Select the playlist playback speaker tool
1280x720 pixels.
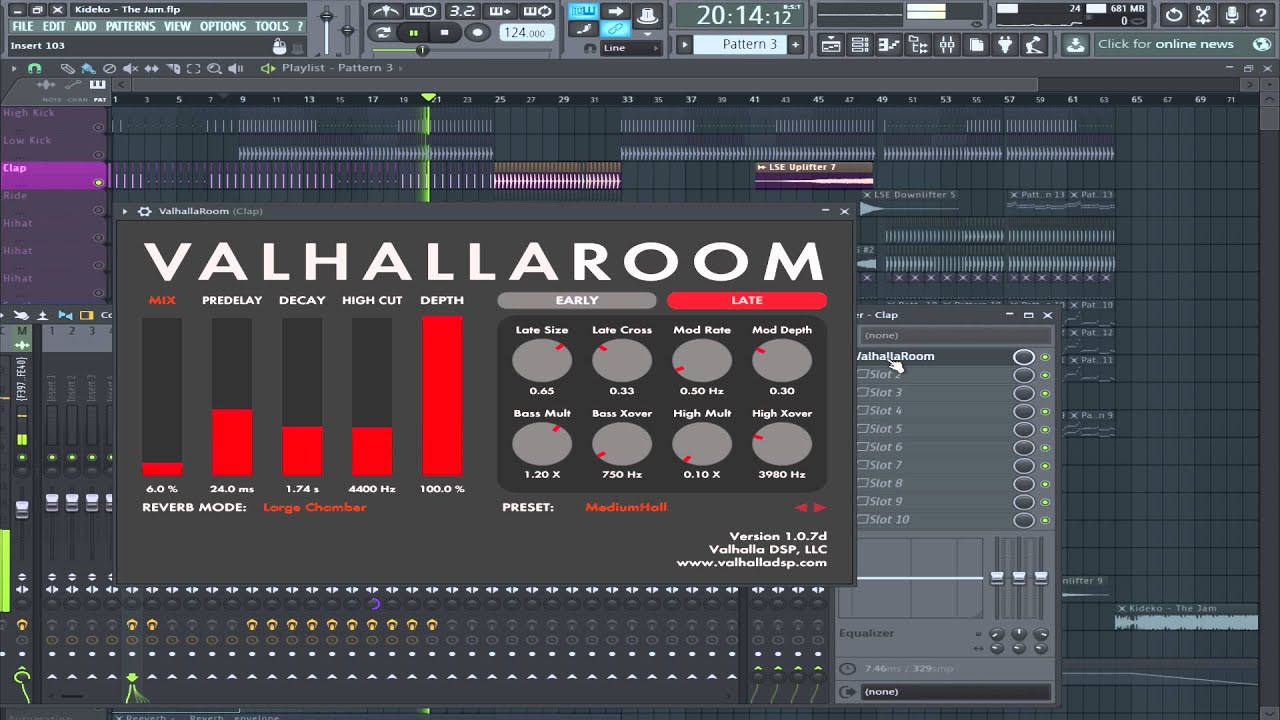tap(235, 68)
